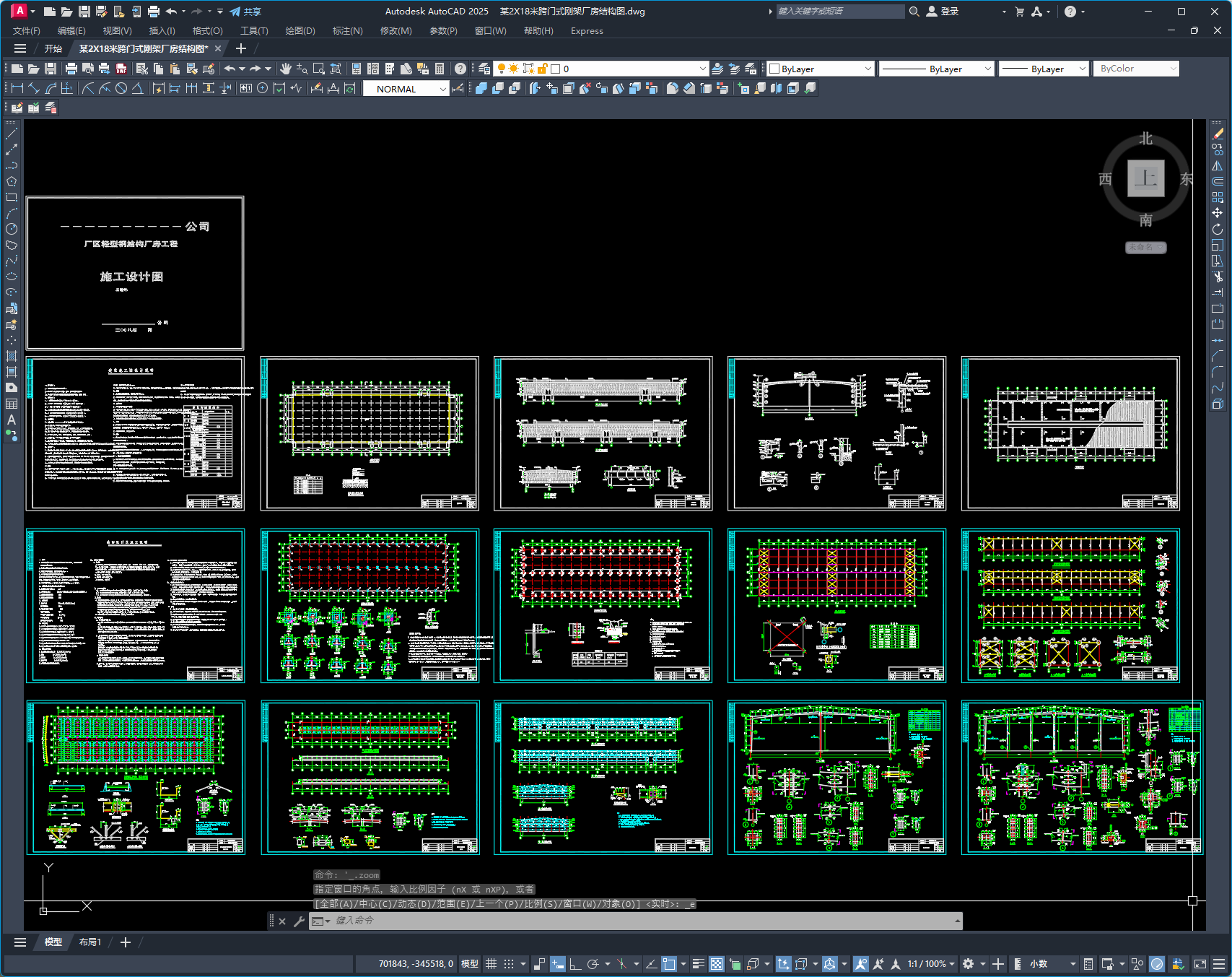
Task: Open the 标注(N) menu
Action: 347,31
